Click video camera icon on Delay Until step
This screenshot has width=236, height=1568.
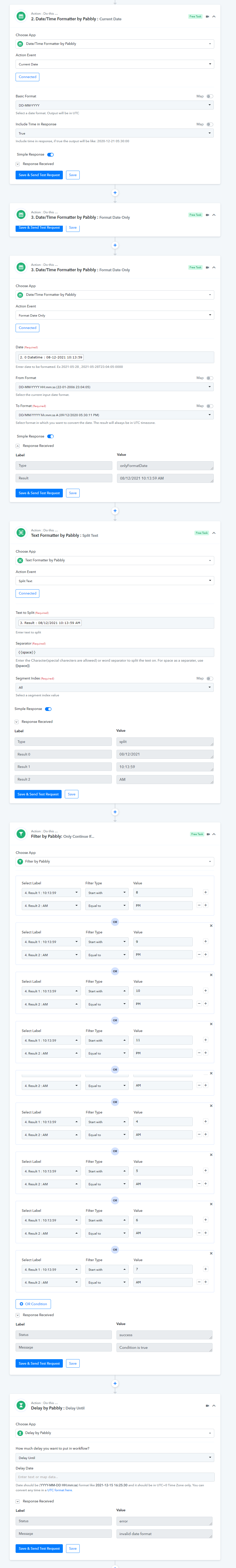click(x=207, y=1406)
